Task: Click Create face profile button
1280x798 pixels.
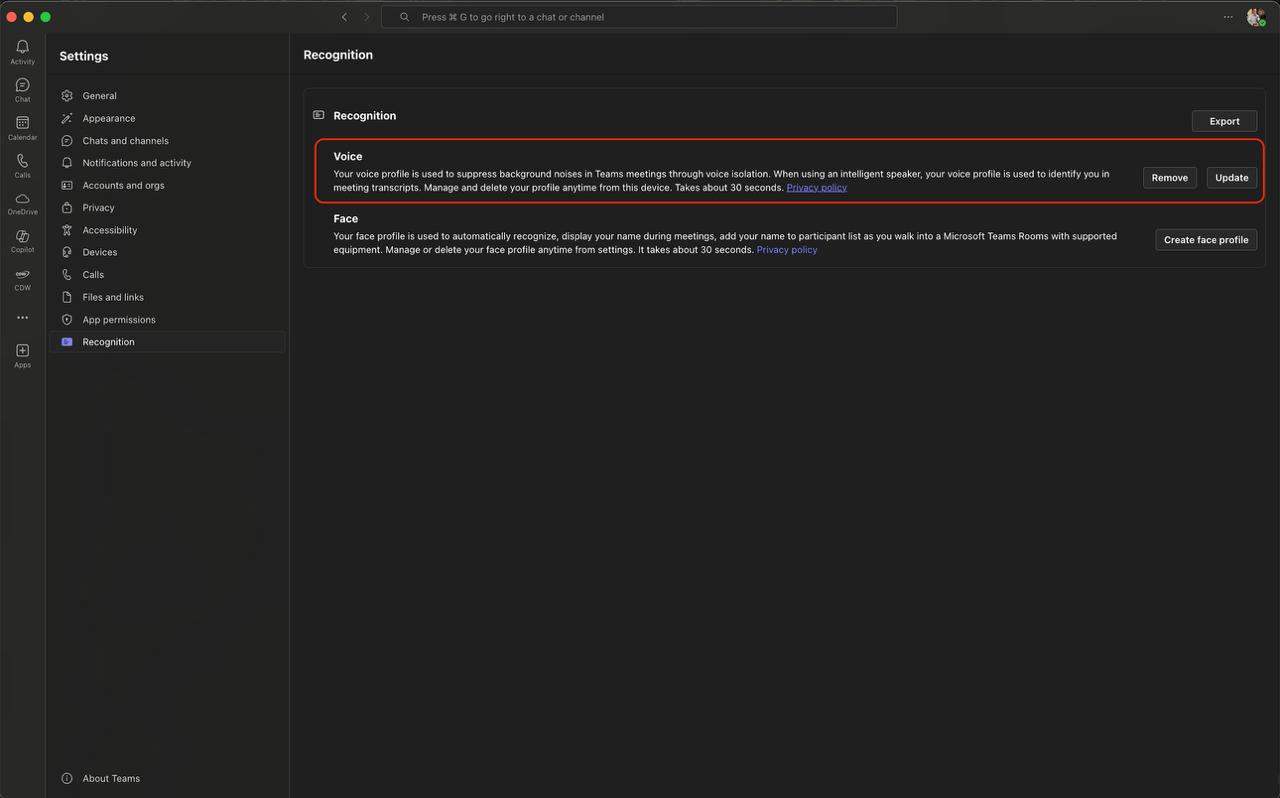Action: pyautogui.click(x=1205, y=240)
